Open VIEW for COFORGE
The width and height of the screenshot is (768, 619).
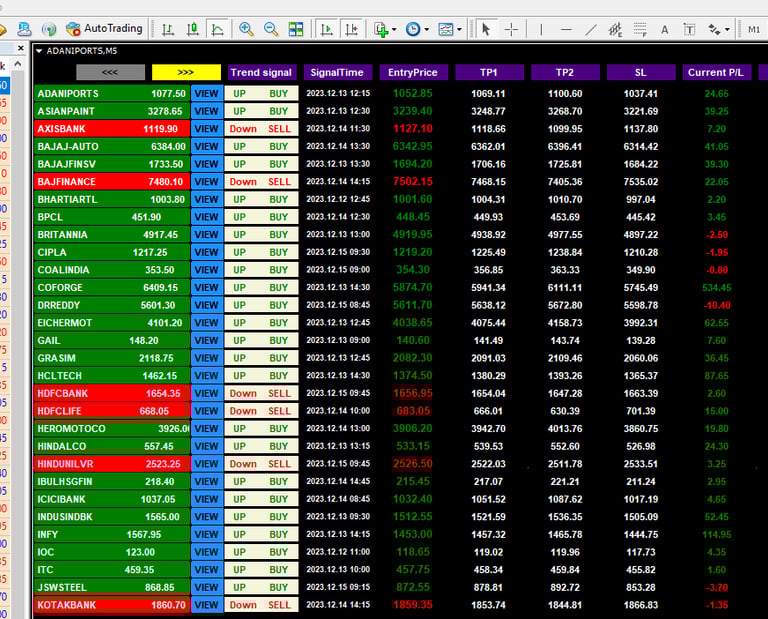click(x=207, y=287)
